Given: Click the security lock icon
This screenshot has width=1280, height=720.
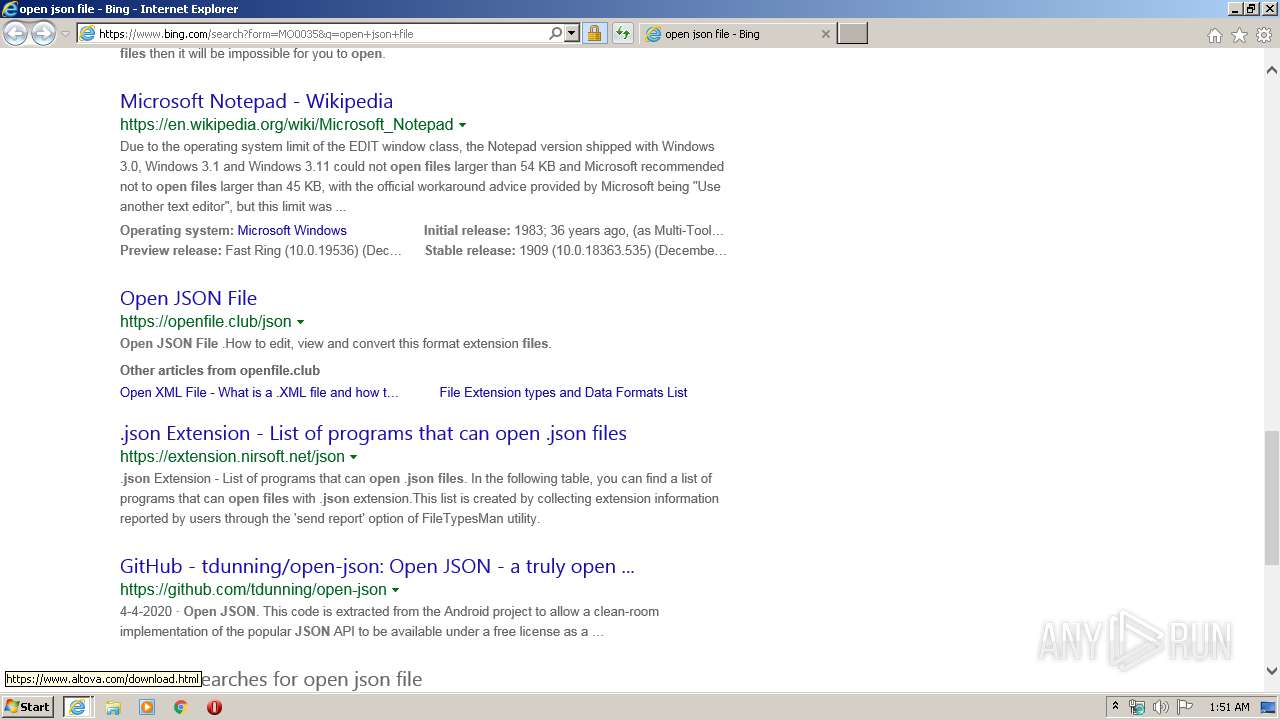Looking at the screenshot, I should click(x=594, y=33).
